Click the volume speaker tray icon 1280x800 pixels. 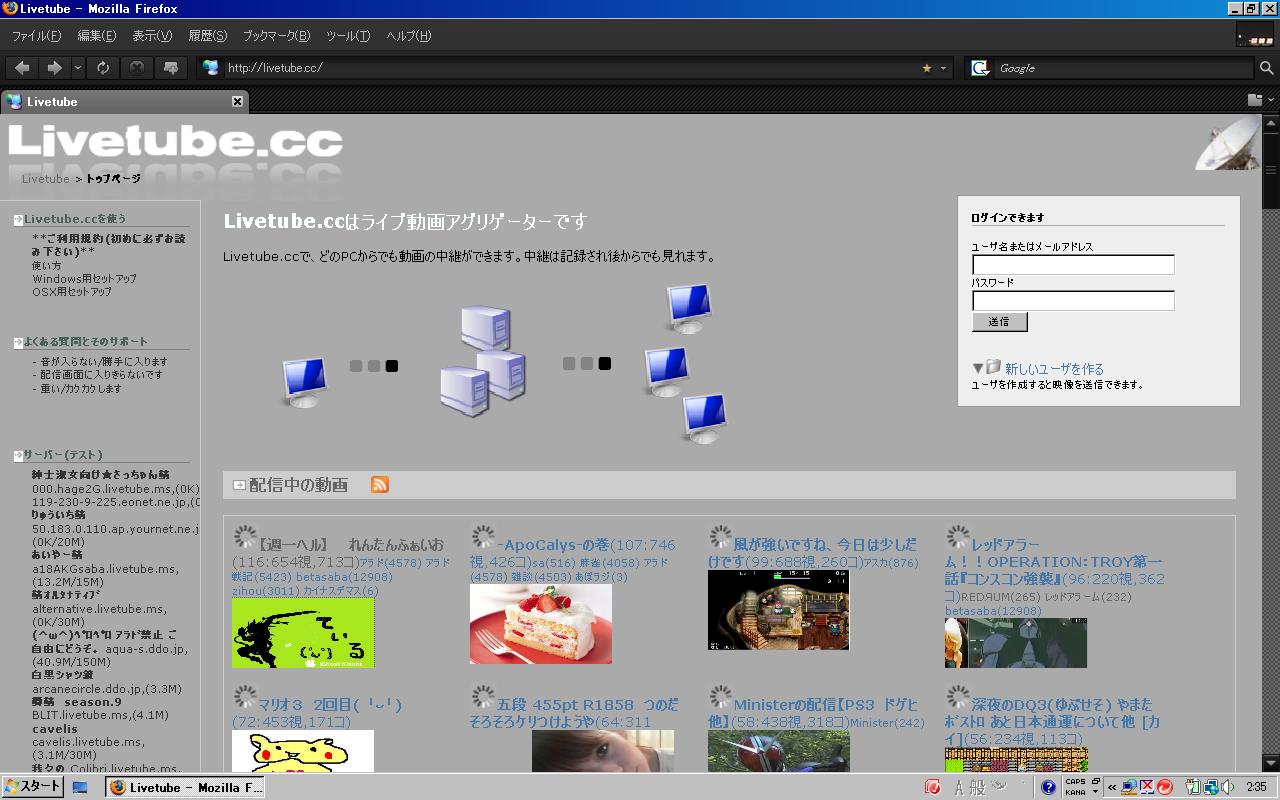1227,787
